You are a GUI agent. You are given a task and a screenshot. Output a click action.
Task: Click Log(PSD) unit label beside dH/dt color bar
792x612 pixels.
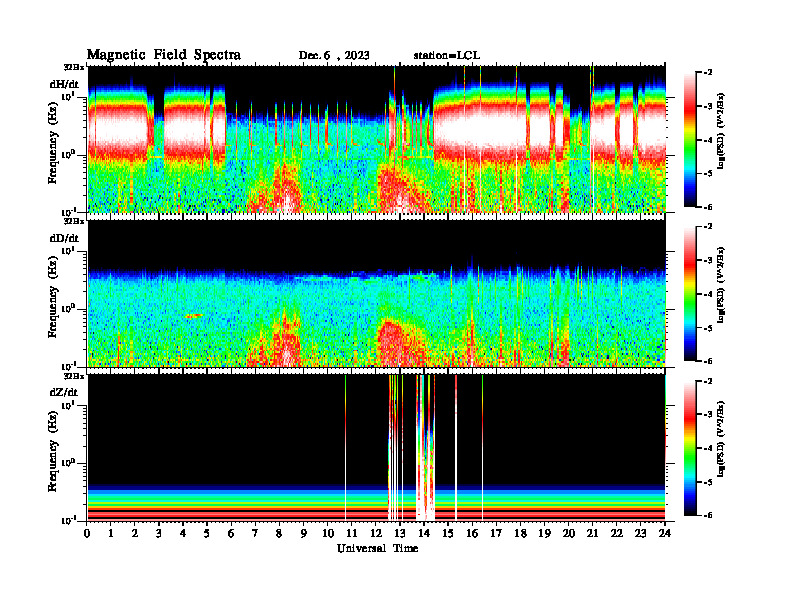click(721, 131)
